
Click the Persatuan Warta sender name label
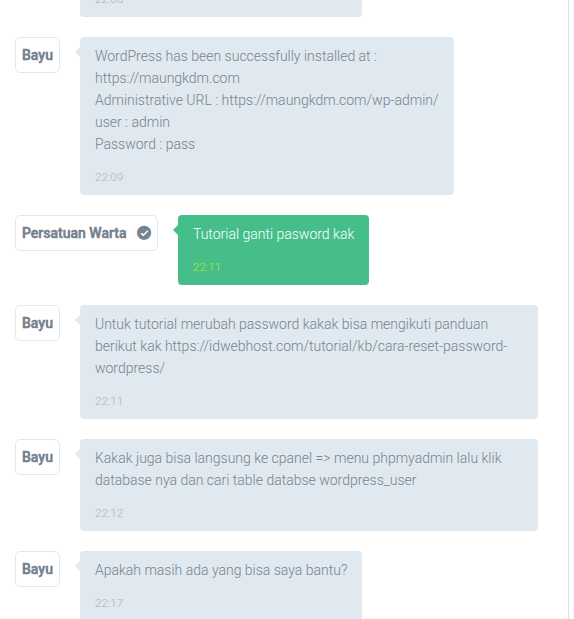coord(74,233)
